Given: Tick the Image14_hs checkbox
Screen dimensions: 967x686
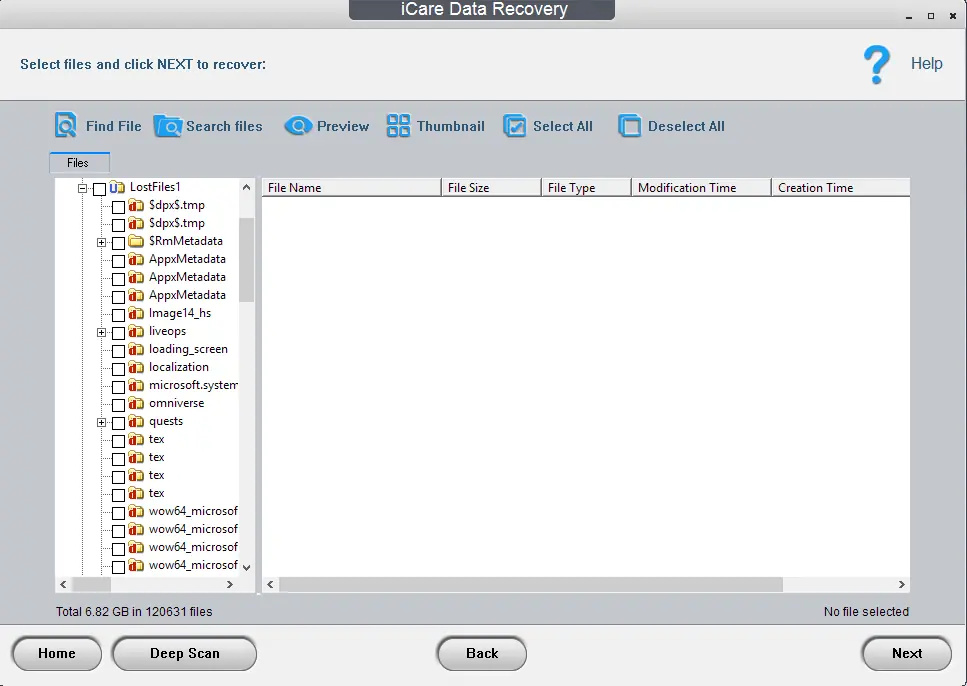Looking at the screenshot, I should pyautogui.click(x=118, y=315).
